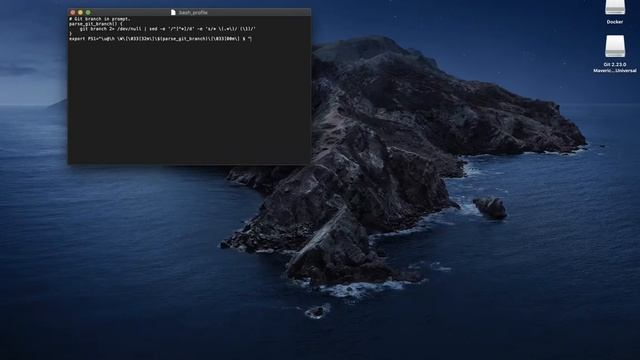Screen dimensions: 640x360
Task: Click the 'export PS1=' prompt line
Action: [x=160, y=39]
